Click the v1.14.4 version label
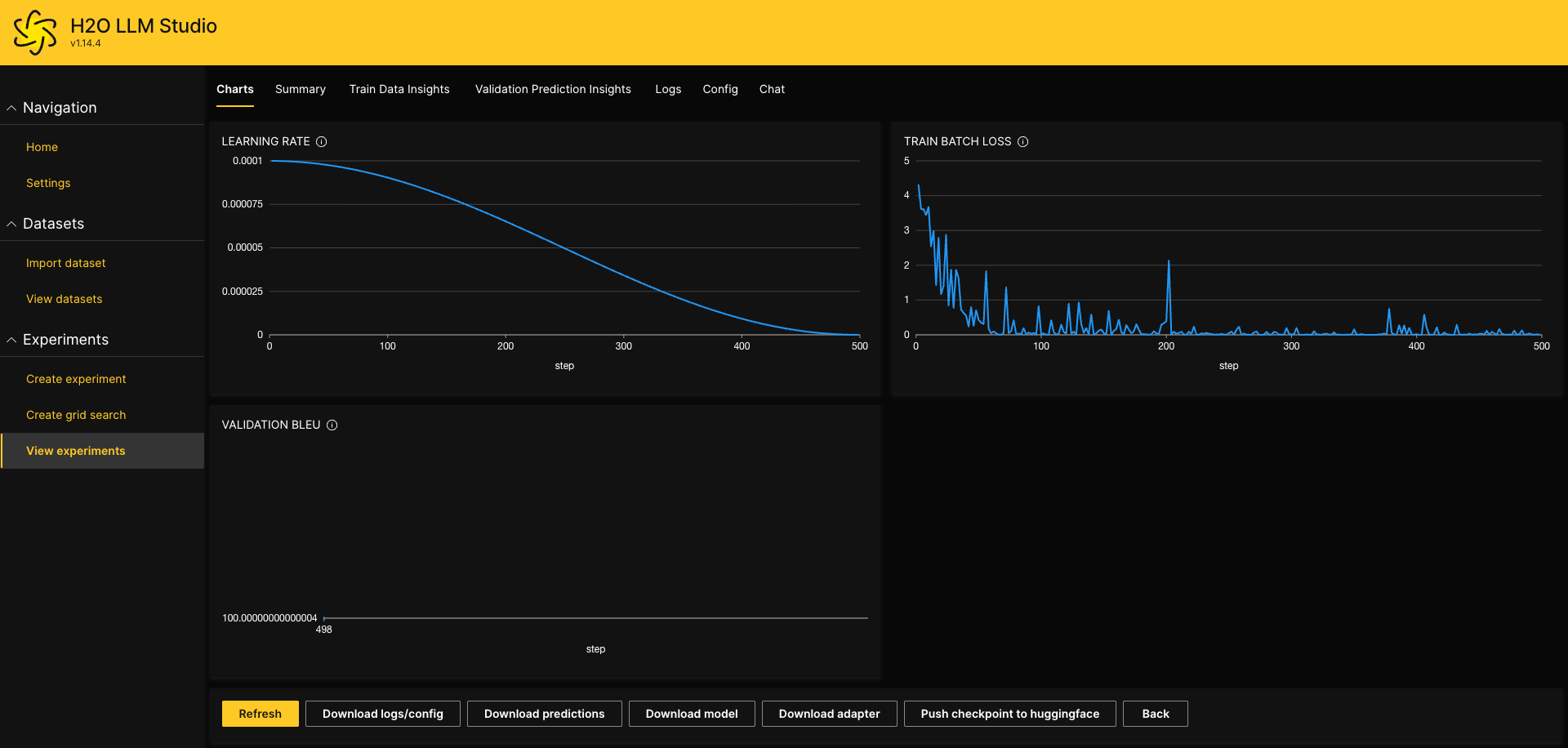 click(x=86, y=44)
